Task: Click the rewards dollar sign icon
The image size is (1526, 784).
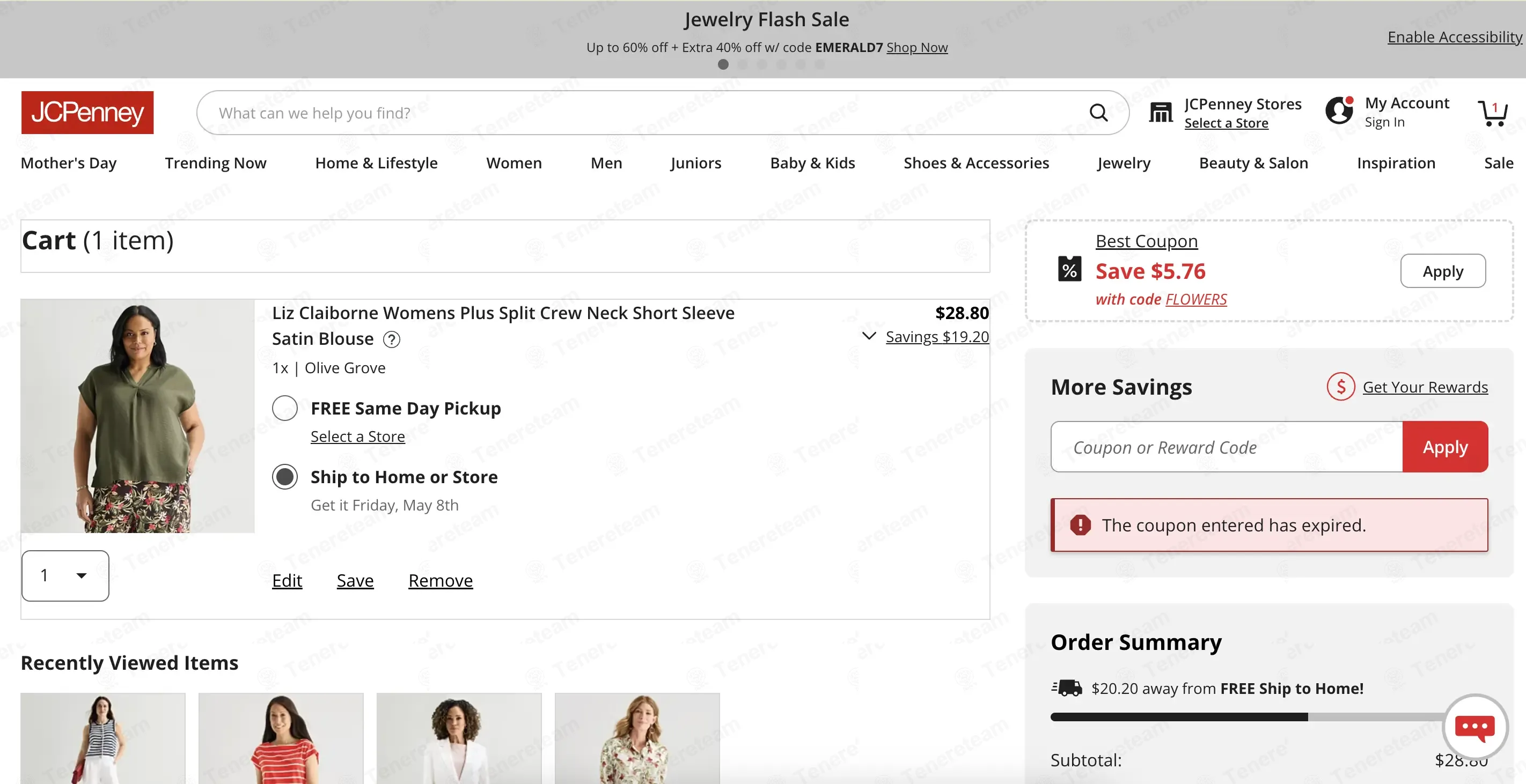Action: tap(1340, 387)
